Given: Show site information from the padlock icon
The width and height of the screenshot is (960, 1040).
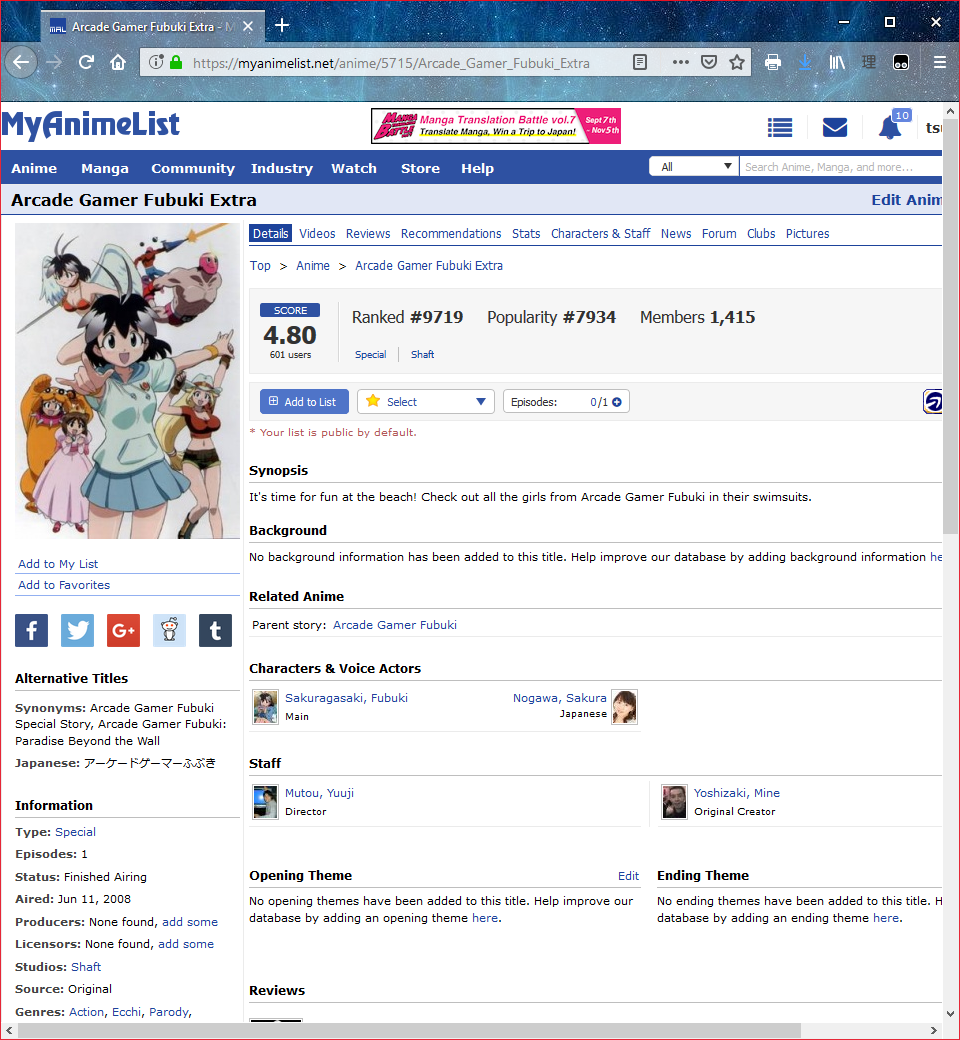Looking at the screenshot, I should [176, 62].
